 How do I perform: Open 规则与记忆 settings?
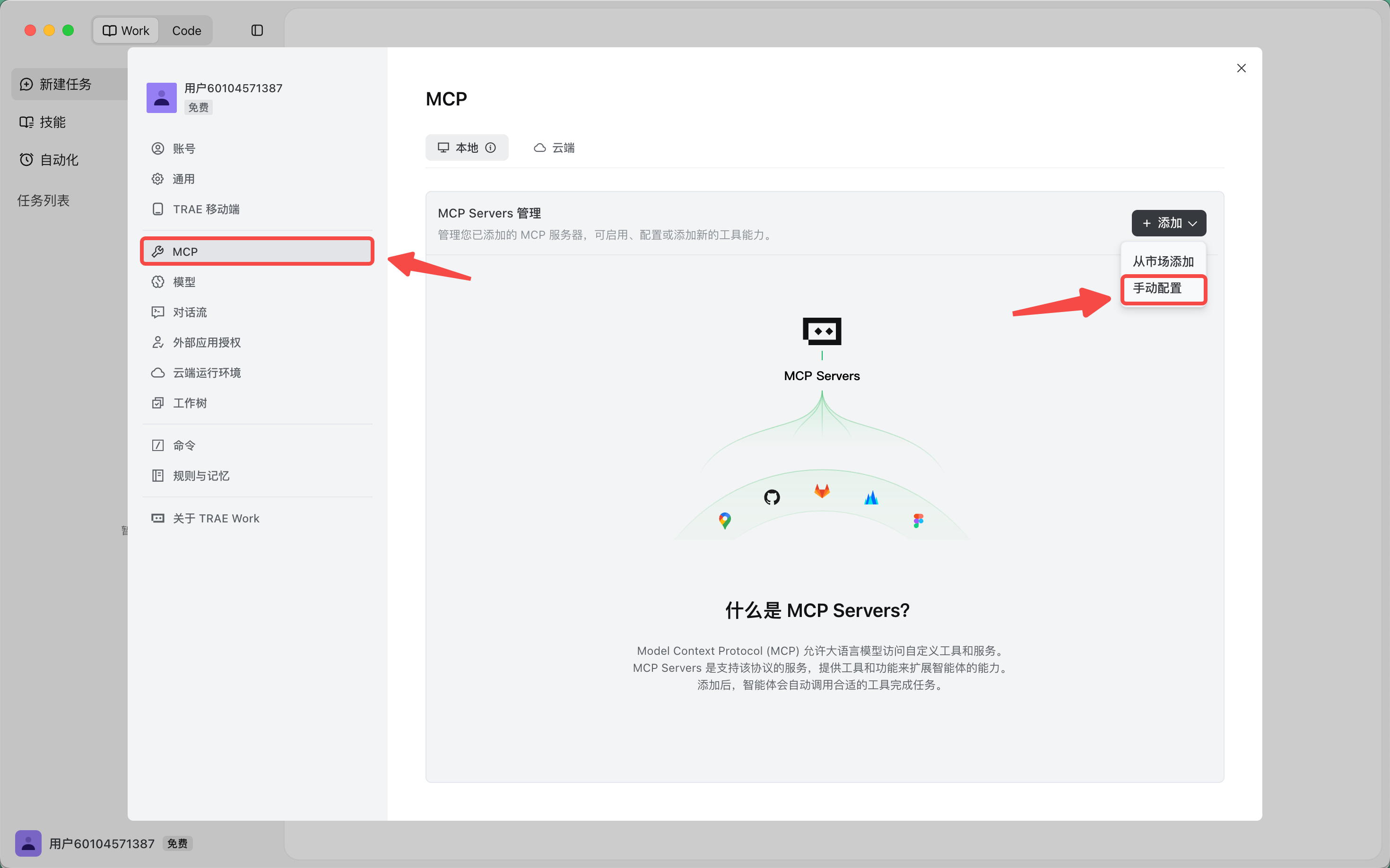click(x=257, y=476)
